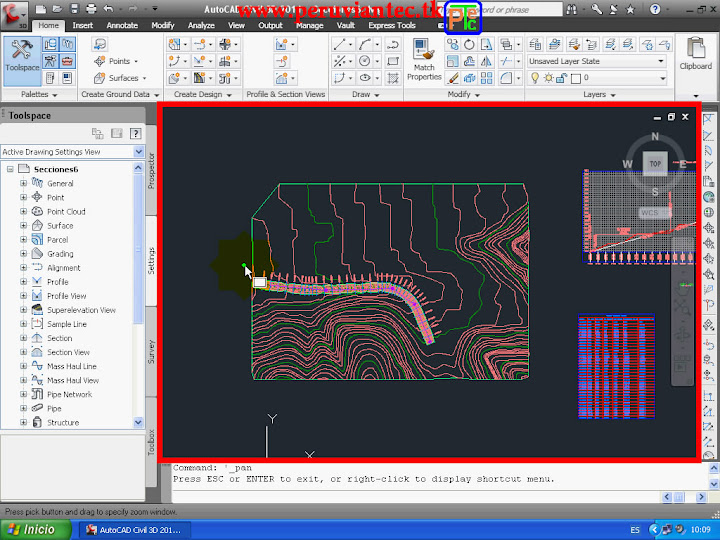Click the Surfaces creation icon

[x=99, y=78]
